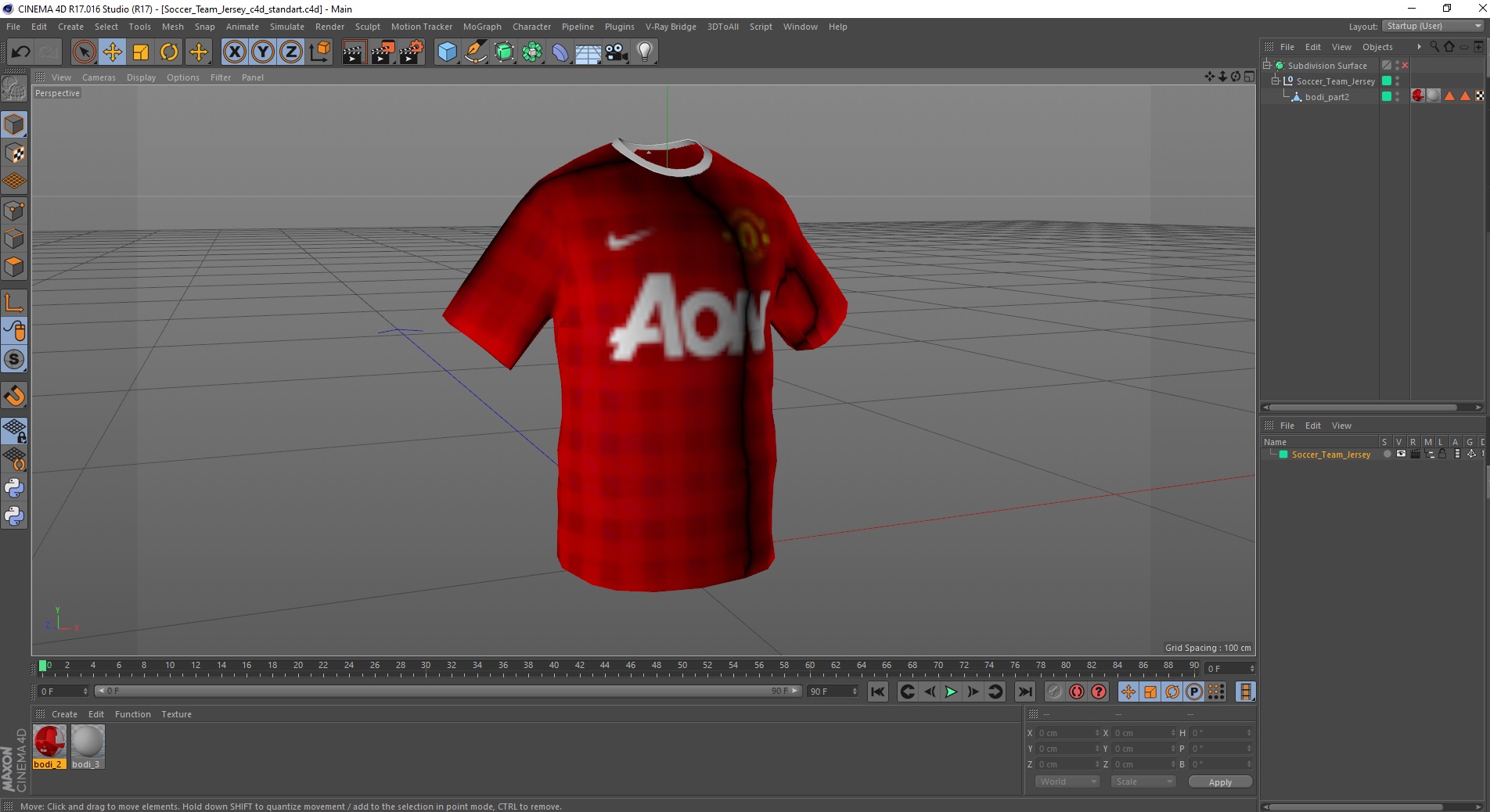Viewport: 1490px width, 812px height.
Task: Activate the Rotate tool
Action: pyautogui.click(x=169, y=52)
